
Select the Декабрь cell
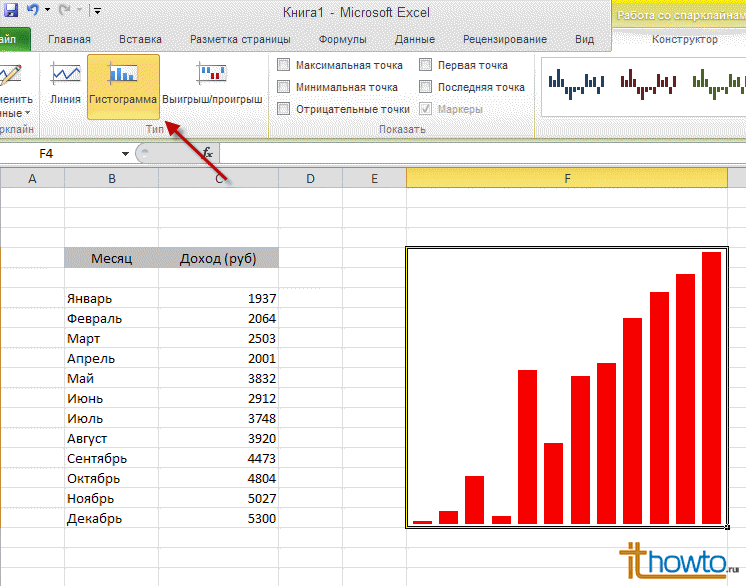point(112,518)
